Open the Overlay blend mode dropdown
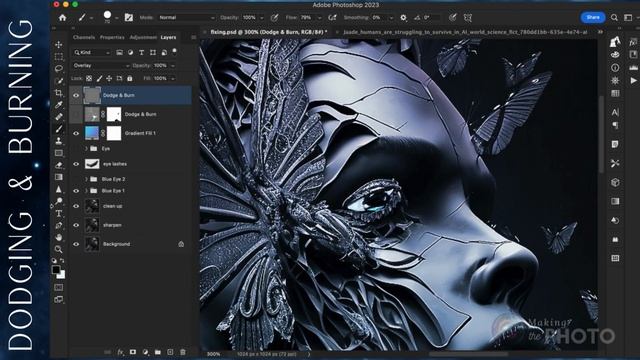 point(101,65)
